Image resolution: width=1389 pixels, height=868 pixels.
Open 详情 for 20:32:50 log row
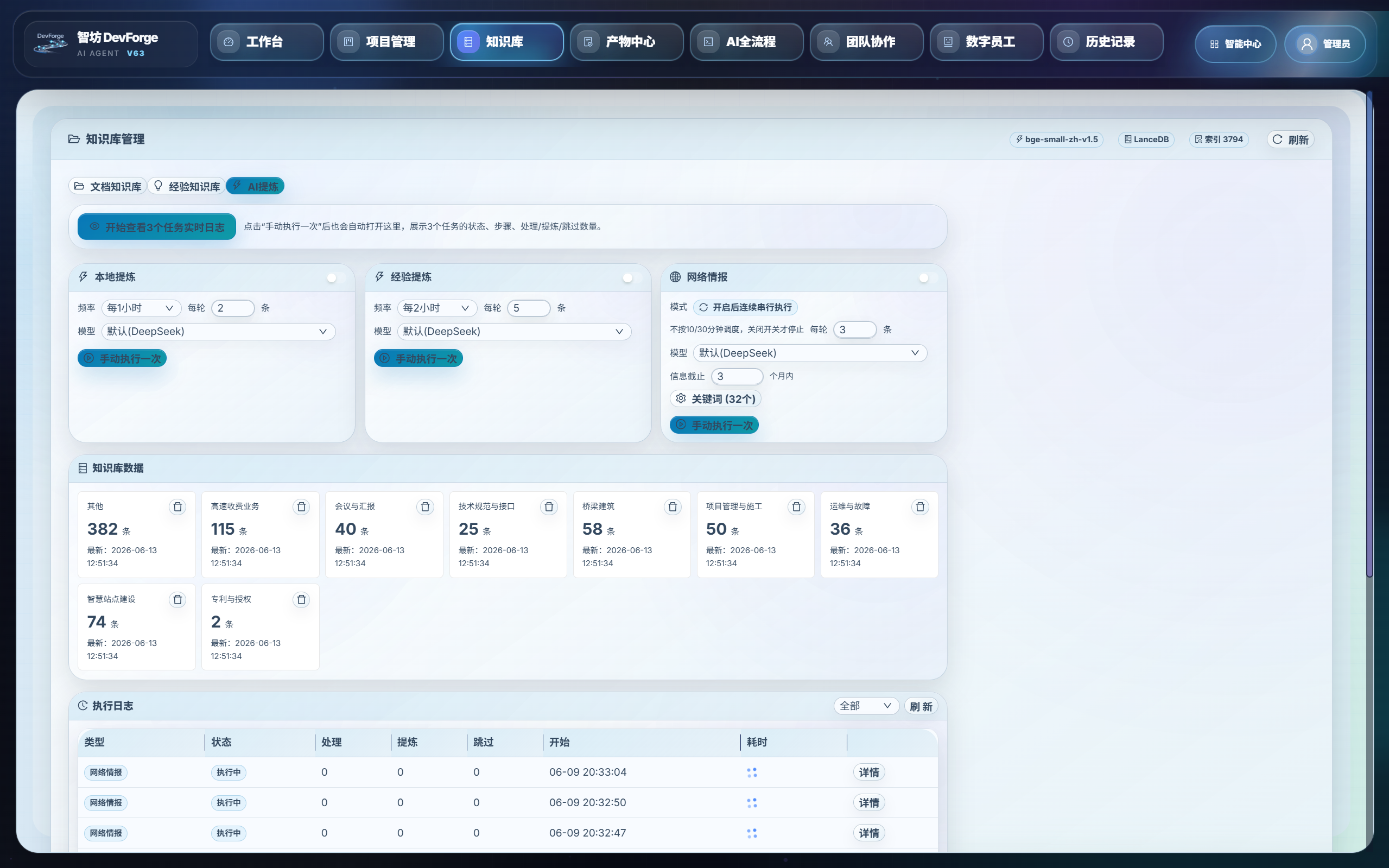tap(869, 802)
